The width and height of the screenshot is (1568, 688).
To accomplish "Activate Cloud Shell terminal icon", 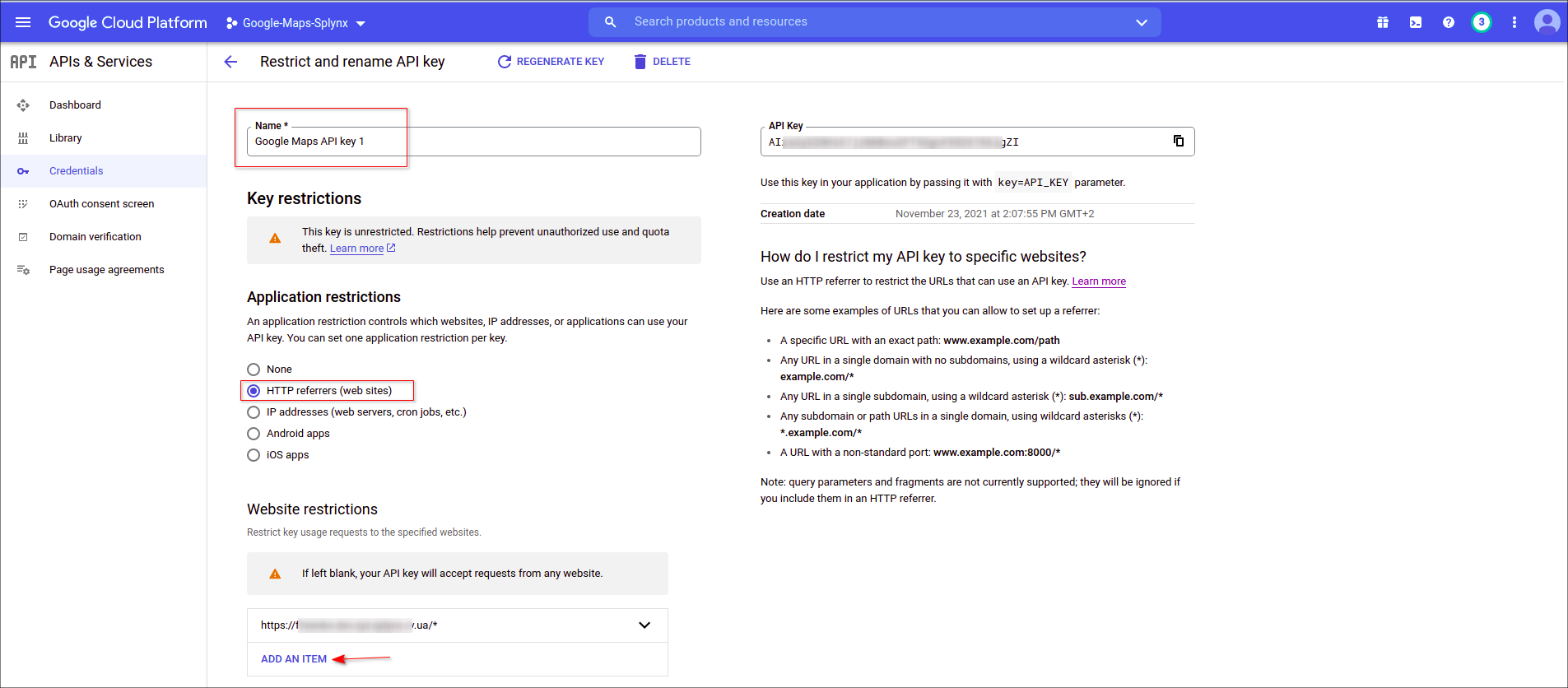I will (x=1415, y=22).
